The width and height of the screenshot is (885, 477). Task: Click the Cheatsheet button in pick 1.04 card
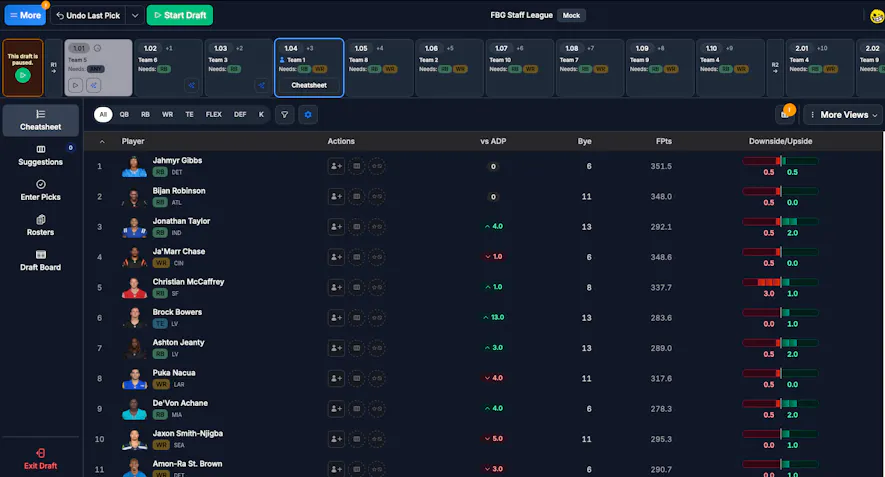309,85
